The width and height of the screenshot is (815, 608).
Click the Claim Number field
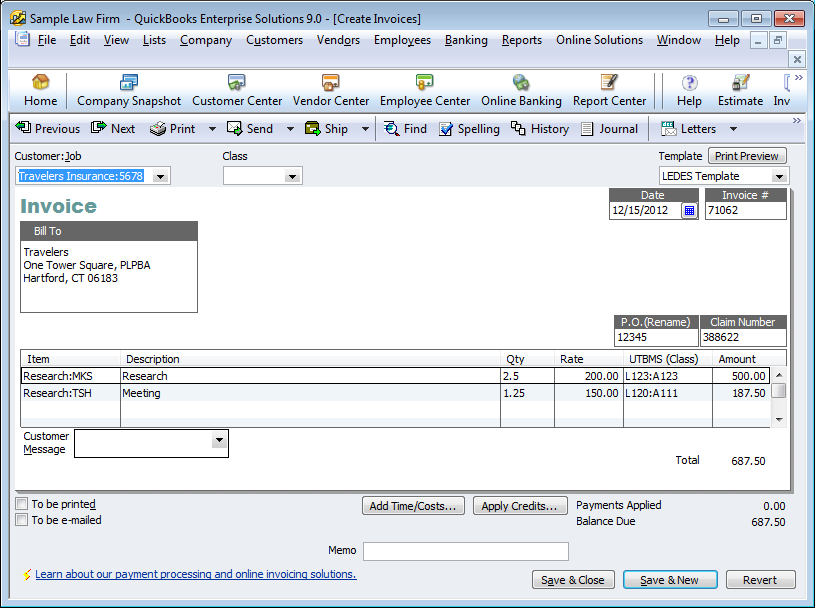(743, 337)
